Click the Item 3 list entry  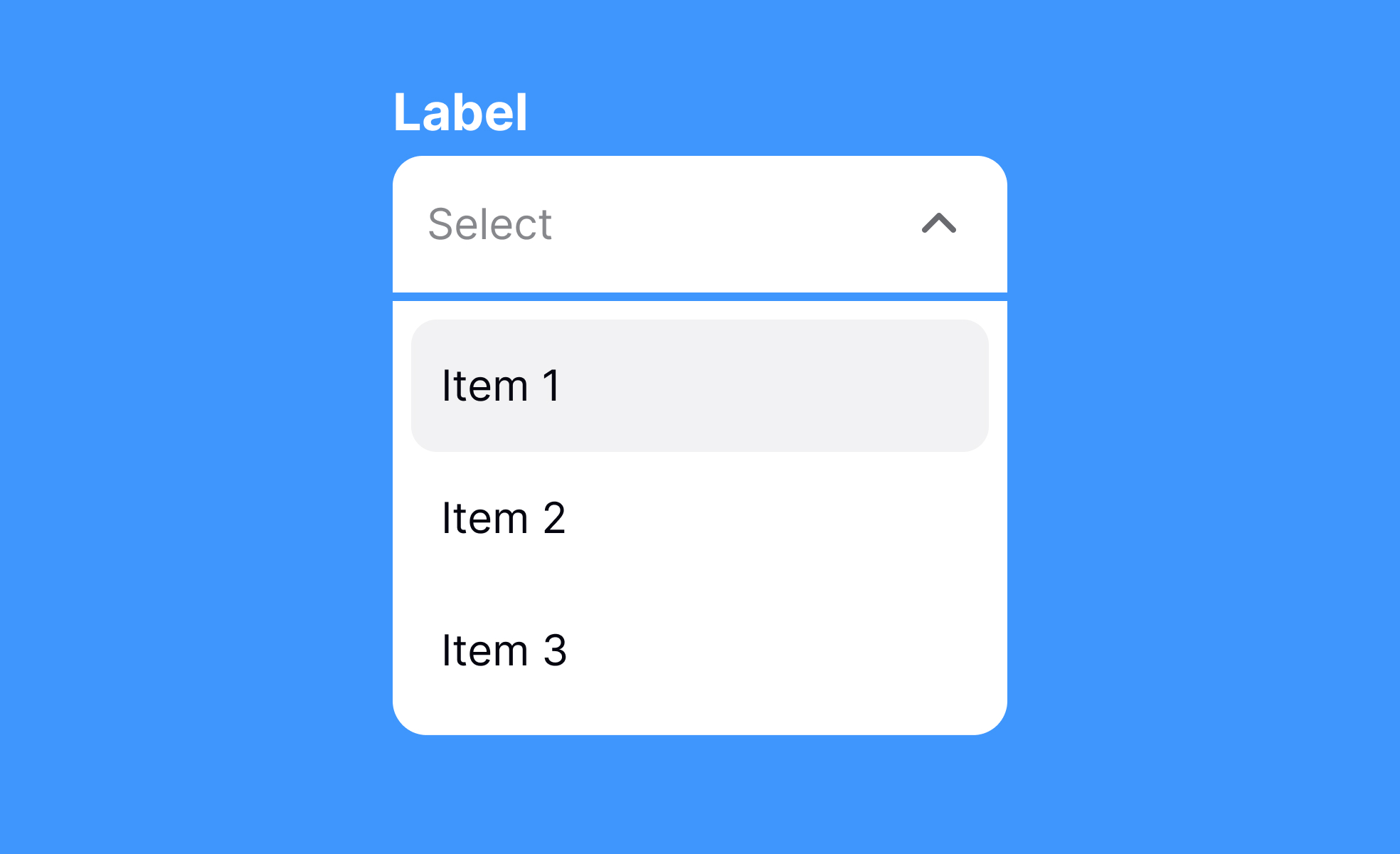point(504,648)
